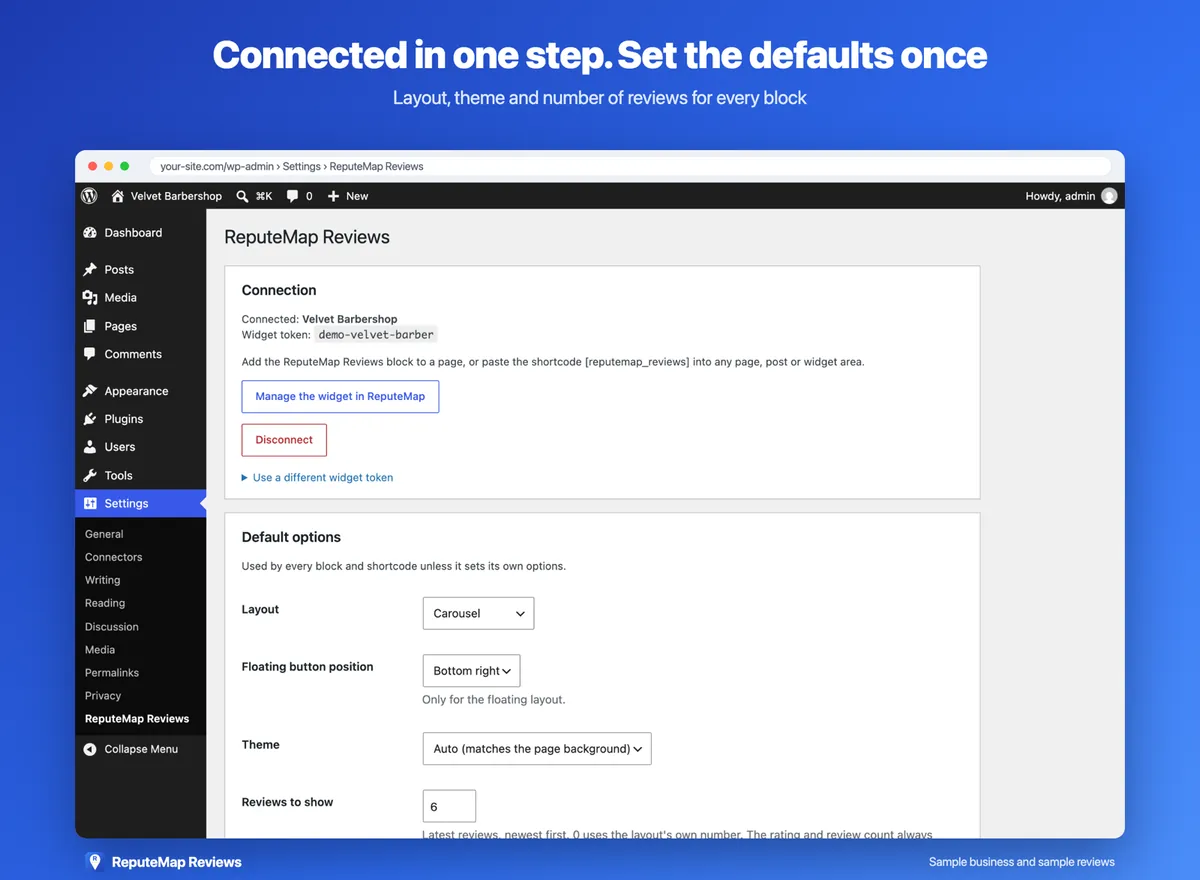The height and width of the screenshot is (880, 1200).
Task: Click the comments bubble icon in admin bar
Action: [293, 196]
